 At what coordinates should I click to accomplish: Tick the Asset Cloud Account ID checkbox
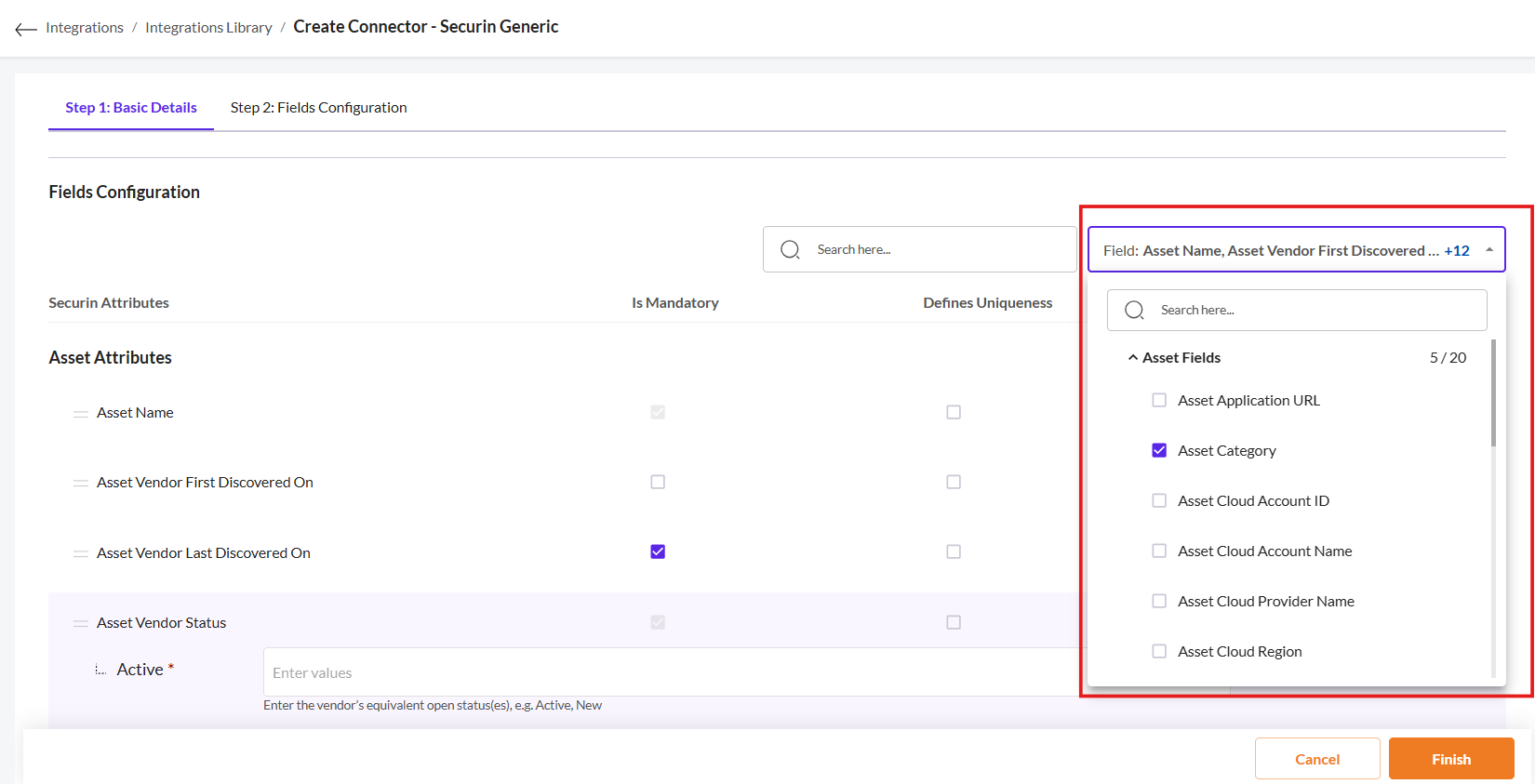(x=1159, y=500)
